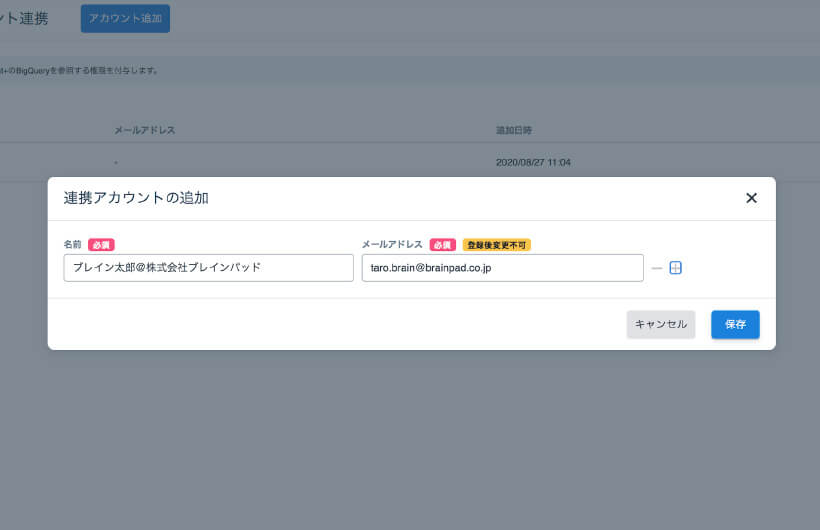Screen dimensions: 820x530
Task: Click the 名前 field label
Action: pyautogui.click(x=73, y=244)
